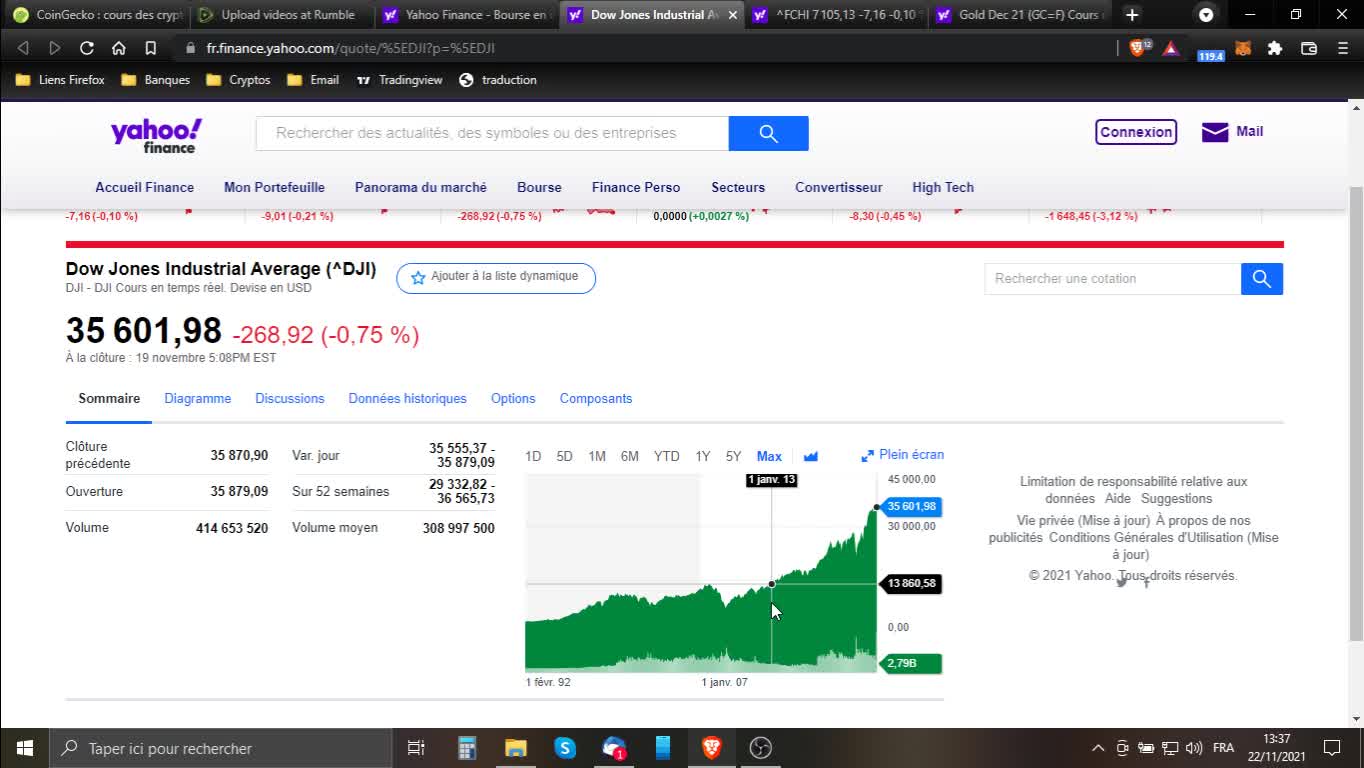Open Calculator from the taskbar
1364x768 pixels.
467,748
